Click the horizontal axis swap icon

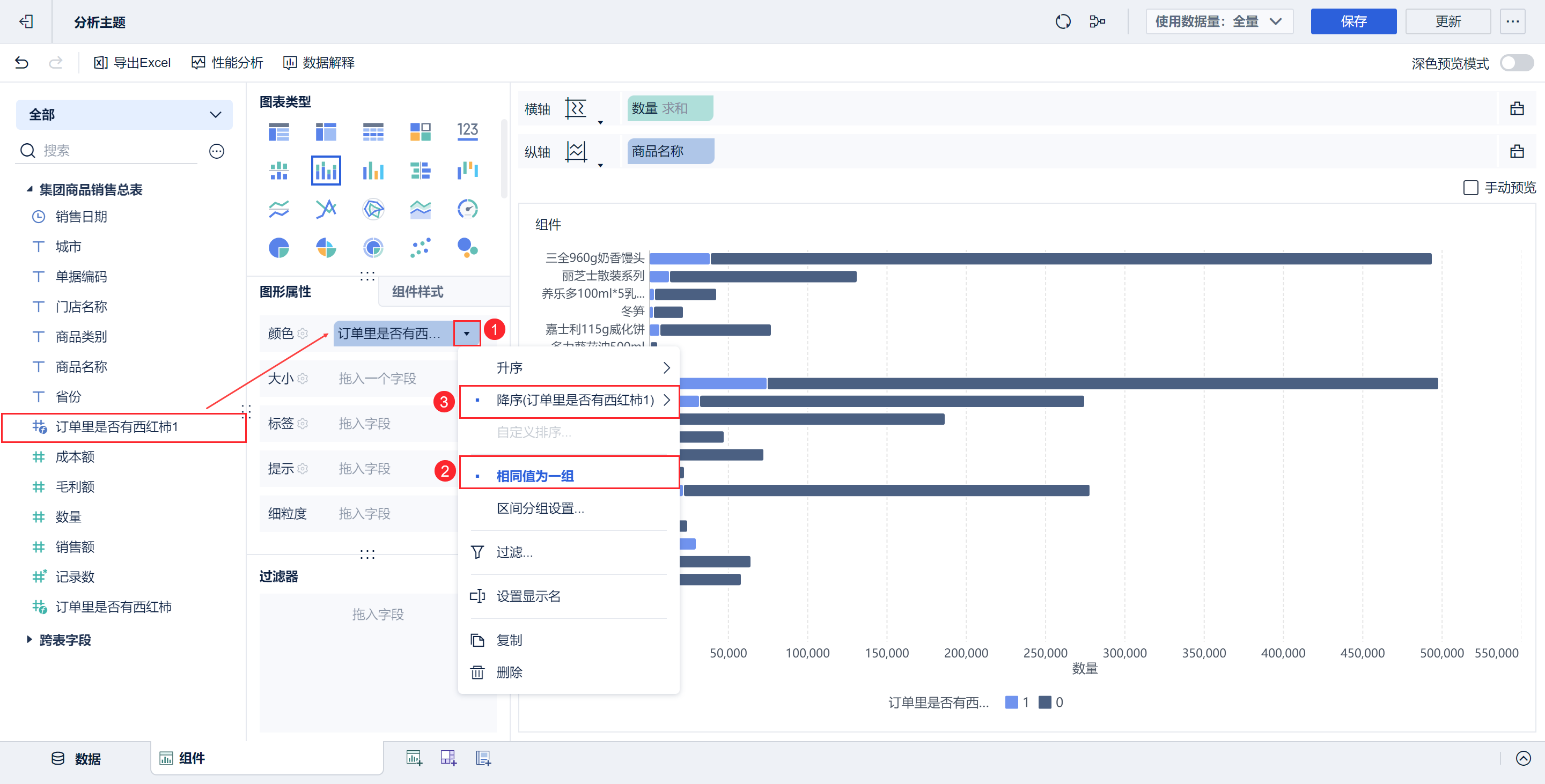[x=576, y=108]
